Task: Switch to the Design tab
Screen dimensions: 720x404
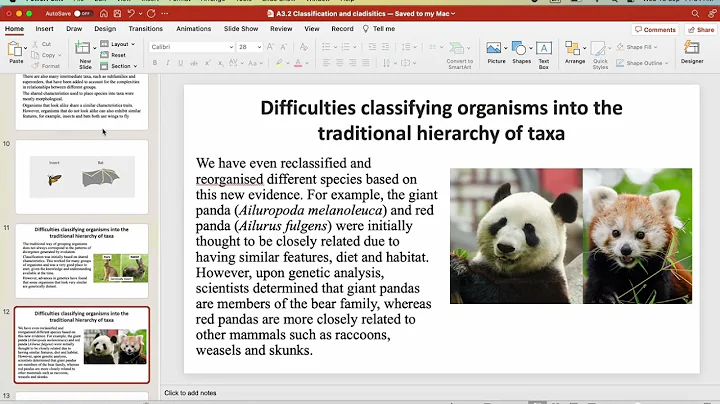Action: pyautogui.click(x=105, y=28)
